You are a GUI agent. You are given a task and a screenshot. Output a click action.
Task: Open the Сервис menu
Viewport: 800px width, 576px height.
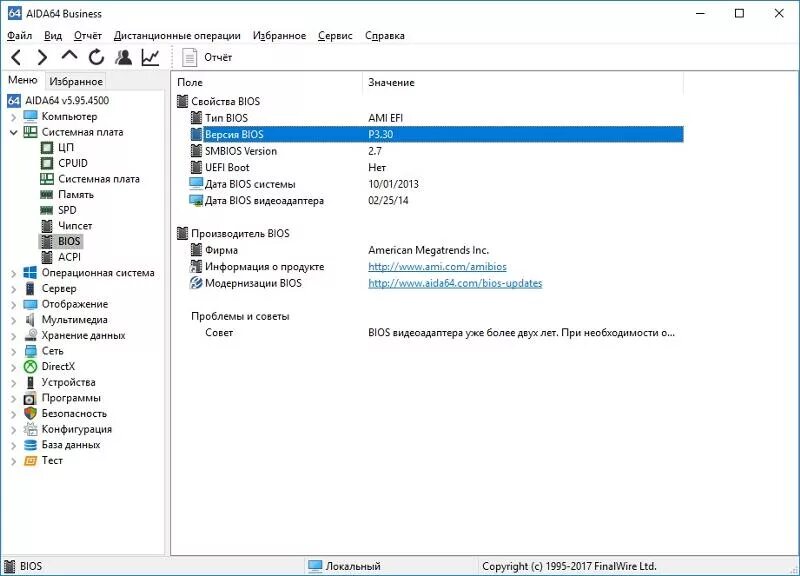click(335, 36)
